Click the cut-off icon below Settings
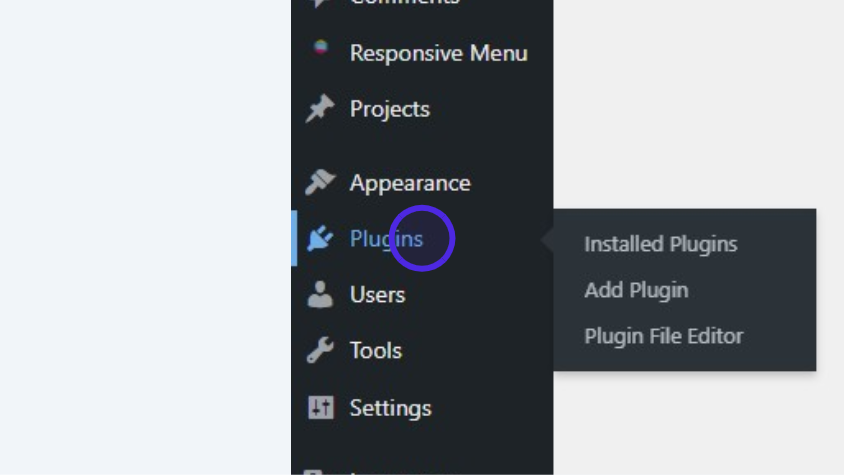This screenshot has width=844, height=475. click(x=313, y=470)
